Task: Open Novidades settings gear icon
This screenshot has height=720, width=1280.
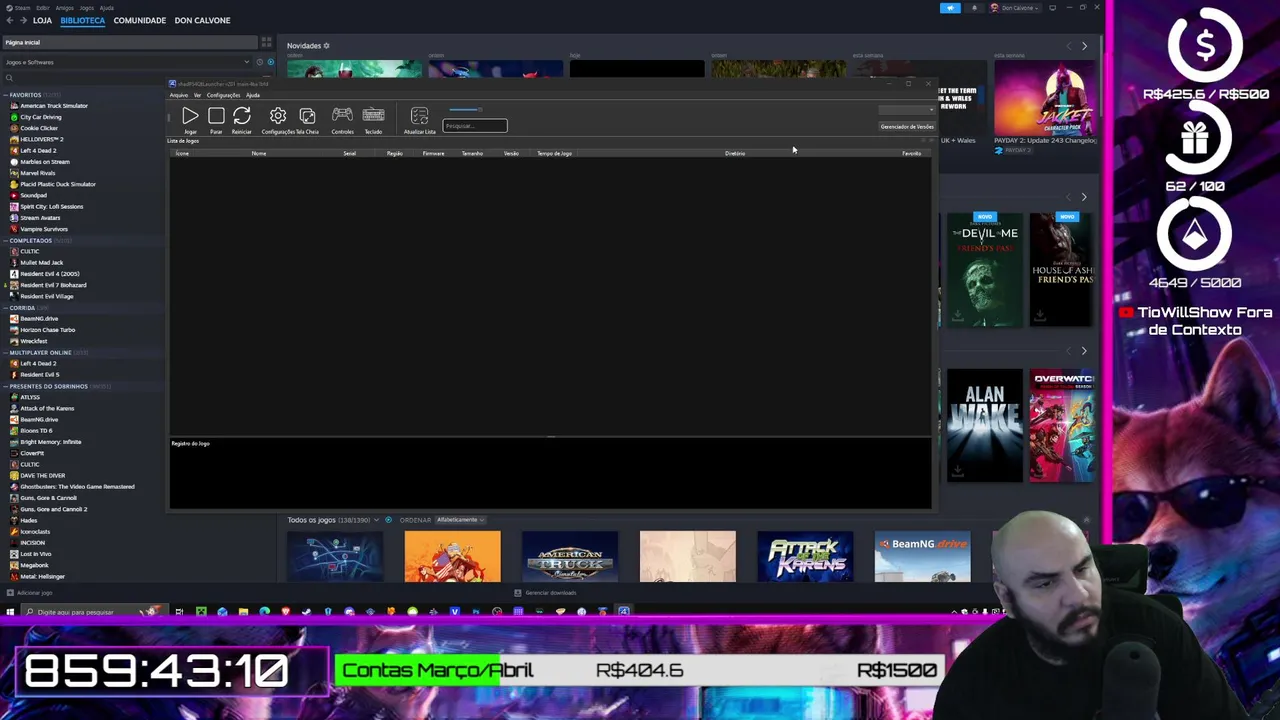Action: 326,45
